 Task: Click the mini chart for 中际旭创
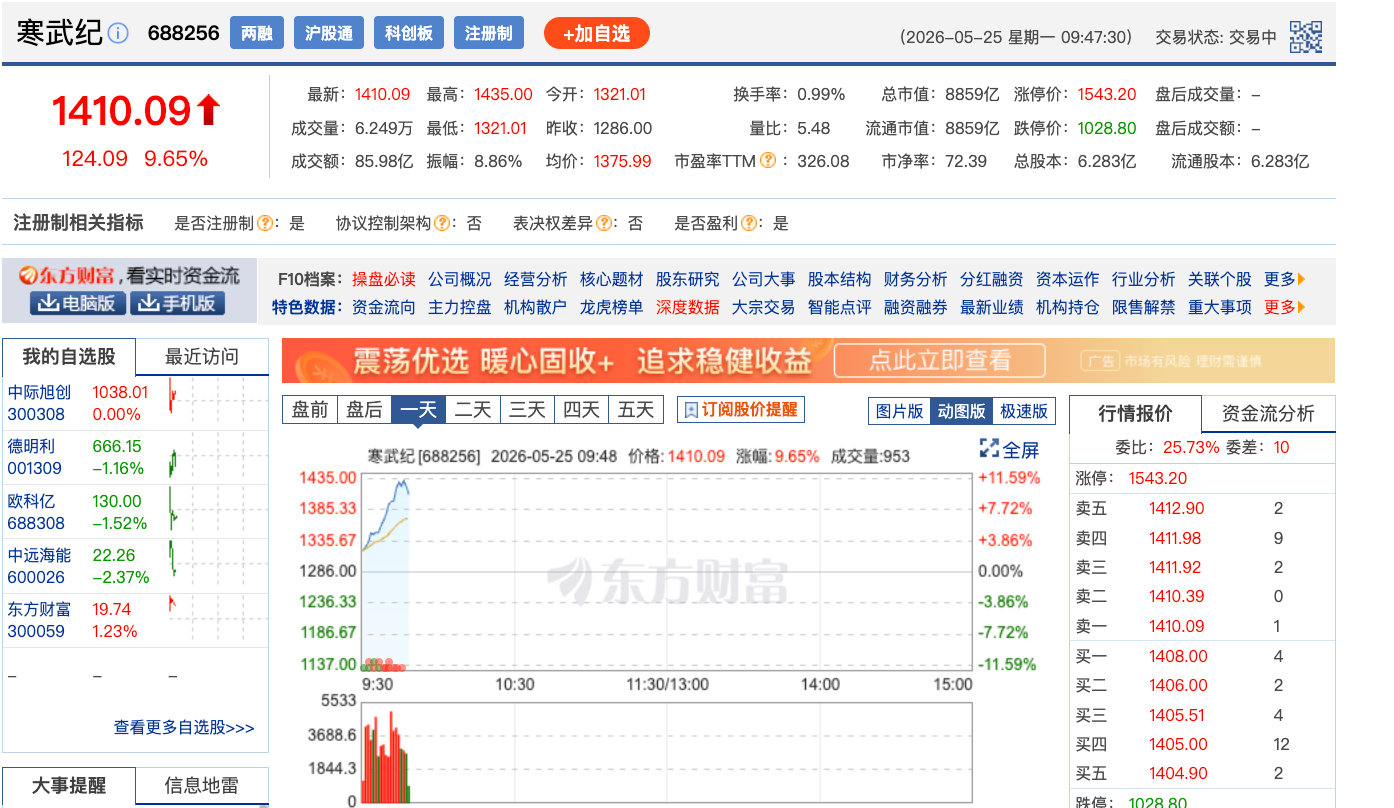point(218,403)
